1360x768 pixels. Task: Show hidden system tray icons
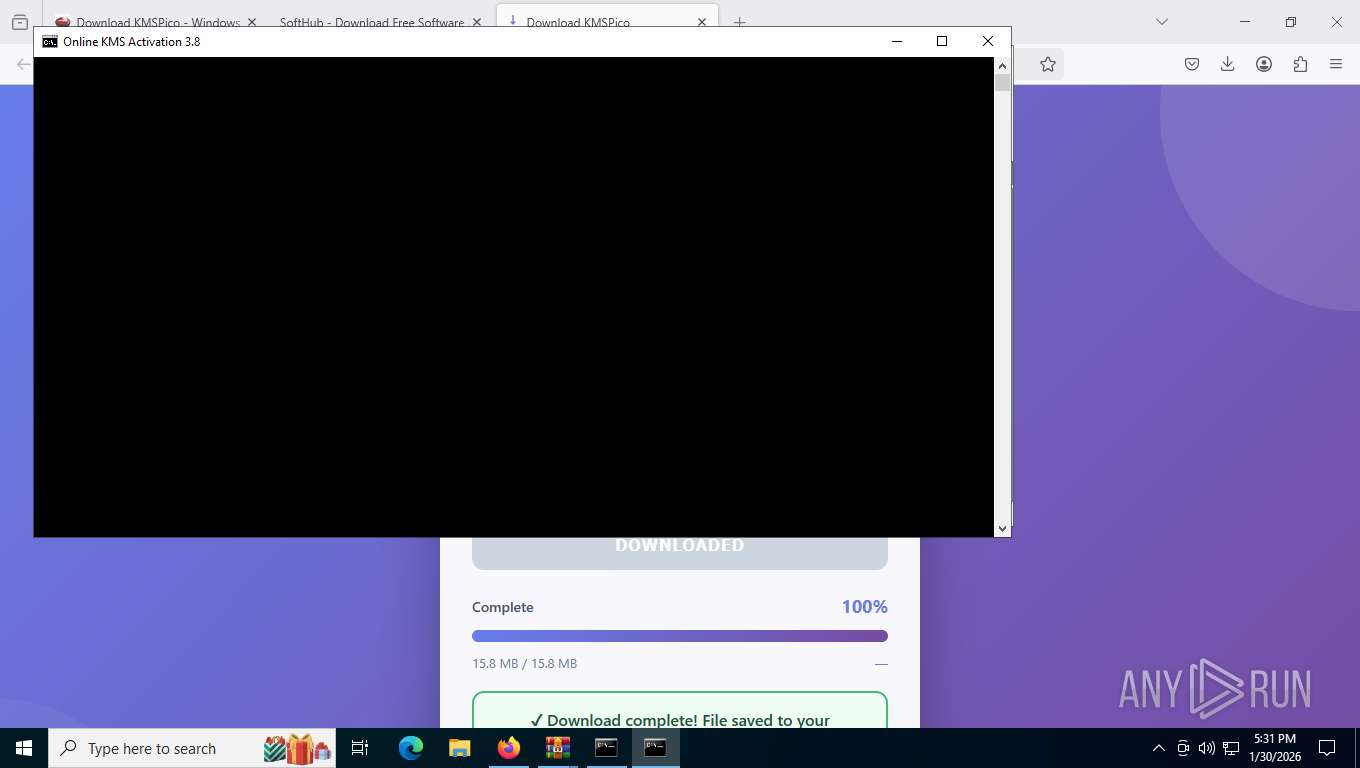coord(1159,748)
